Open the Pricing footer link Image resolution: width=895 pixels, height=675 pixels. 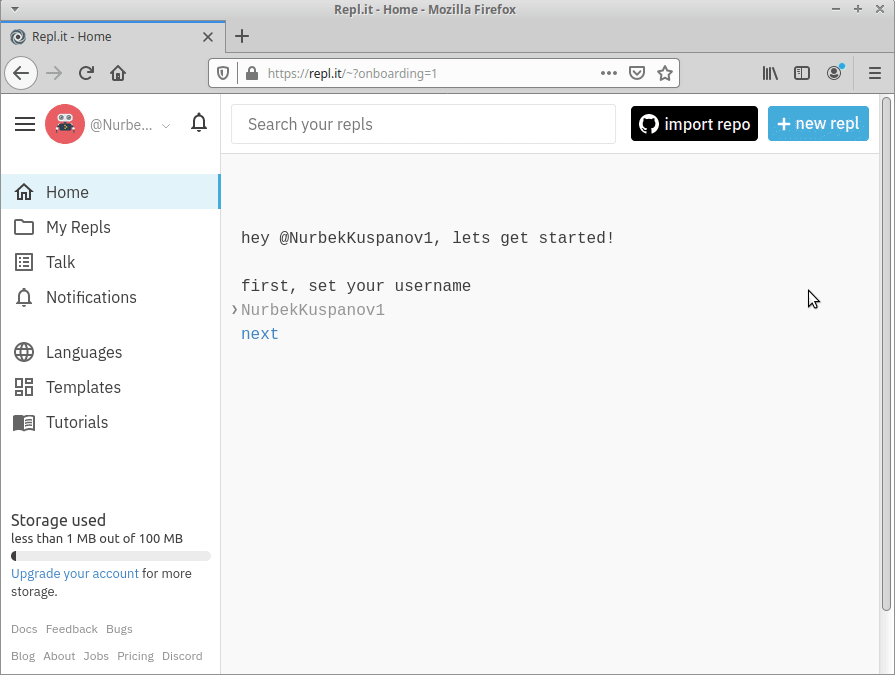coord(135,656)
